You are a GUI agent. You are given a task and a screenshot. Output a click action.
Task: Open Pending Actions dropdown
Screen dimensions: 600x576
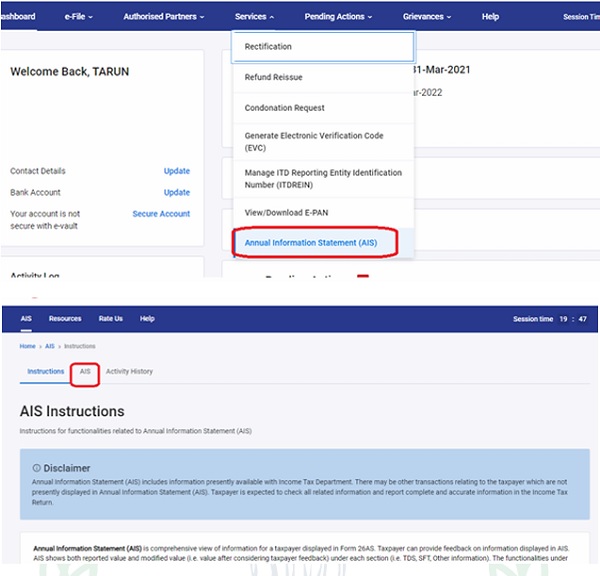tap(338, 16)
